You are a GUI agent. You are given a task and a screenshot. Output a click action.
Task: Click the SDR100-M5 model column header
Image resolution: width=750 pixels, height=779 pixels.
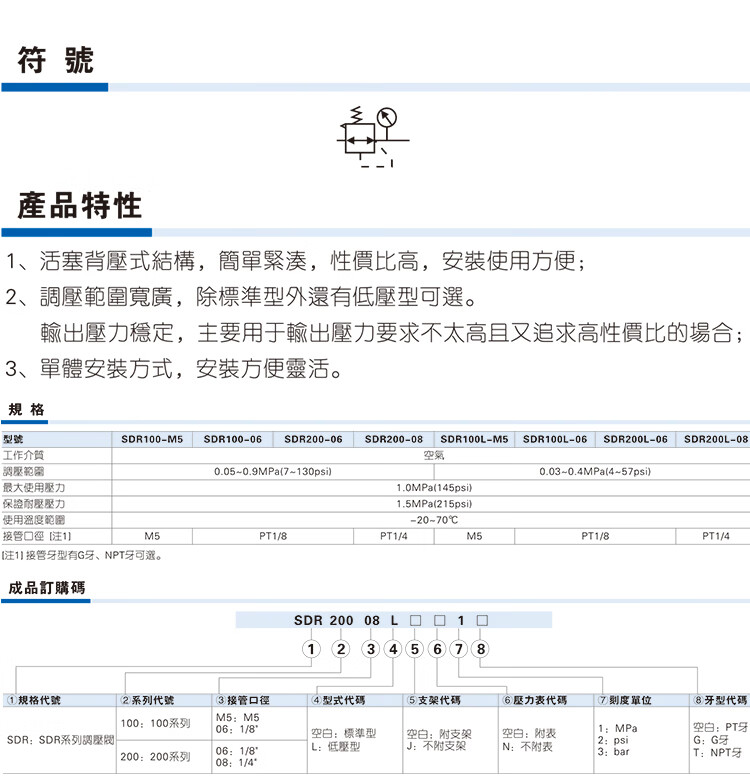pyautogui.click(x=152, y=438)
